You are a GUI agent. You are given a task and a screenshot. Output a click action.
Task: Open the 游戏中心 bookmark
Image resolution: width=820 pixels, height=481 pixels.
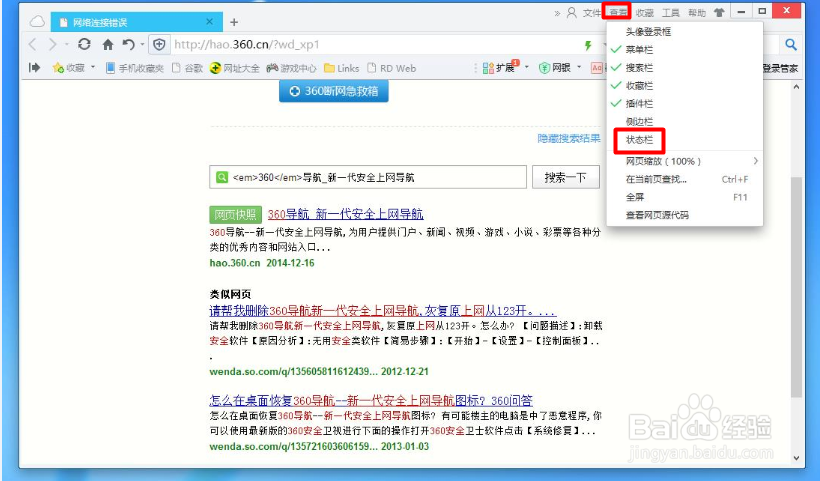(x=291, y=68)
